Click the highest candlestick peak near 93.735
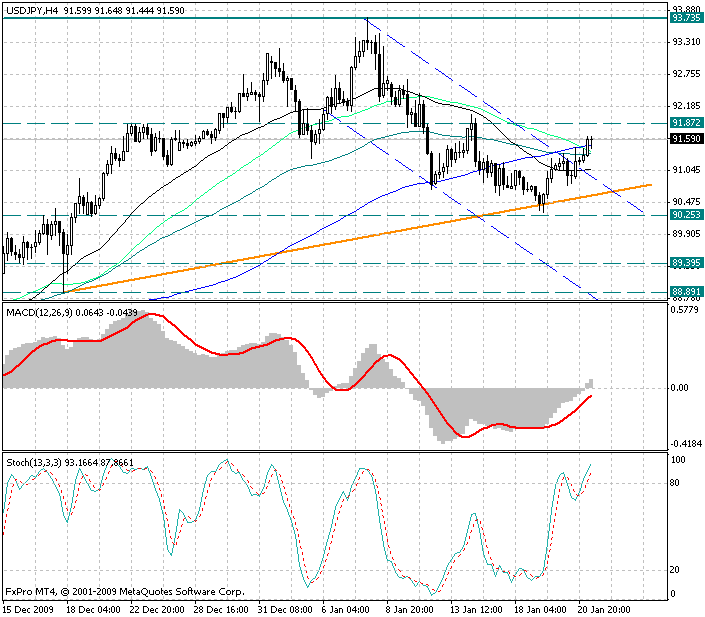This screenshot has height=617, width=705. pos(367,31)
